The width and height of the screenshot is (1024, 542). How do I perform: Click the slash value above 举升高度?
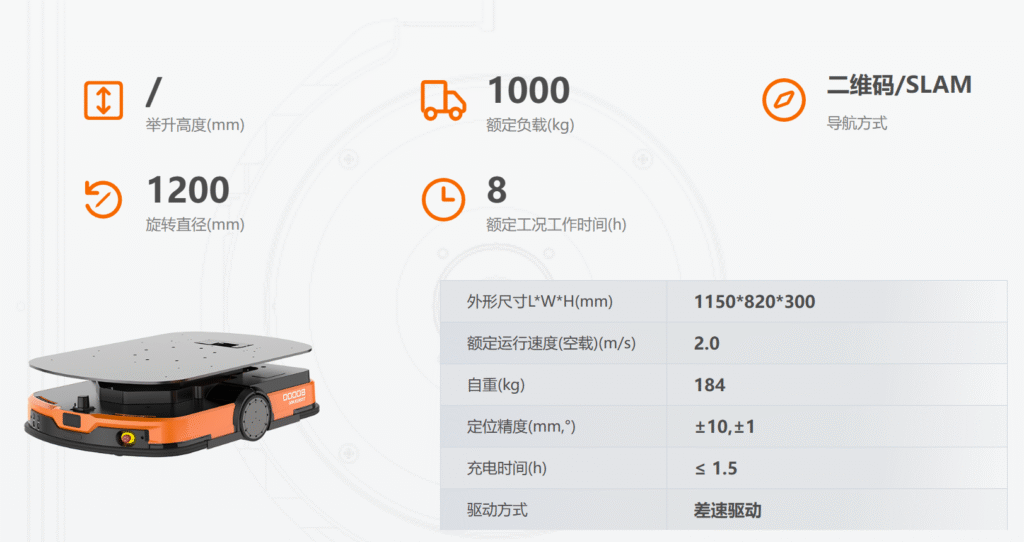pos(153,91)
